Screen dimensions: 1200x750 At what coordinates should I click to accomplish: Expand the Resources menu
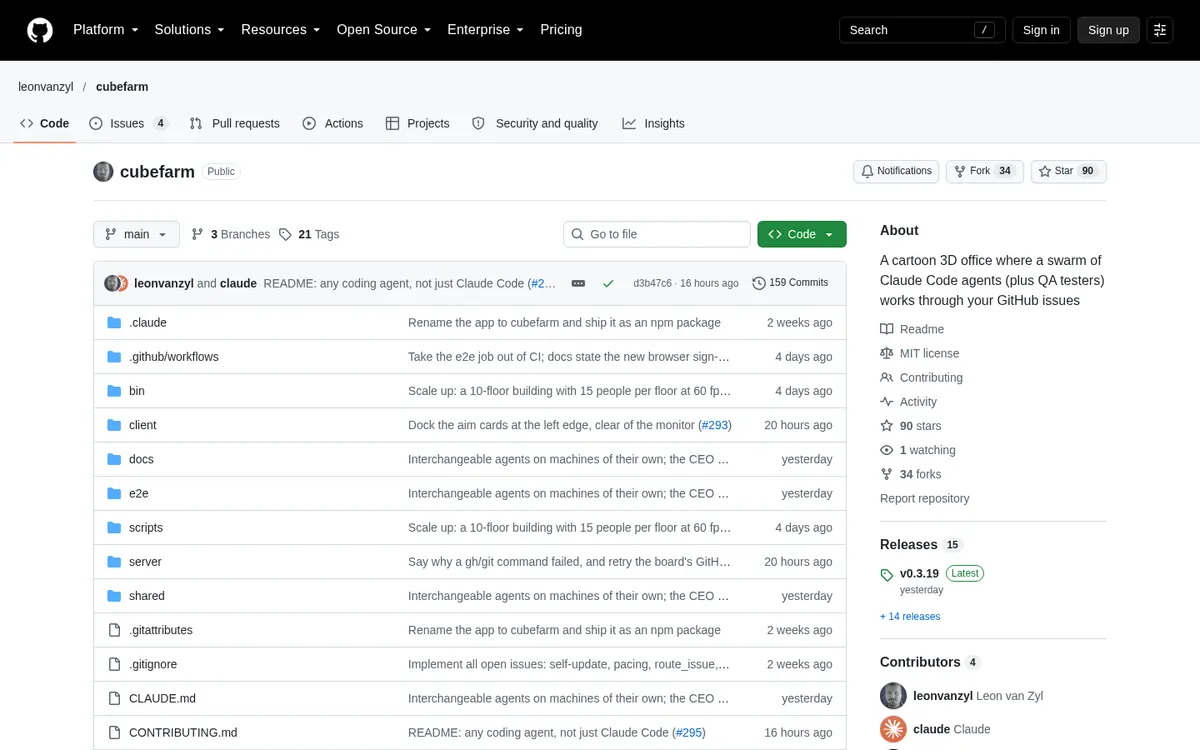click(281, 30)
